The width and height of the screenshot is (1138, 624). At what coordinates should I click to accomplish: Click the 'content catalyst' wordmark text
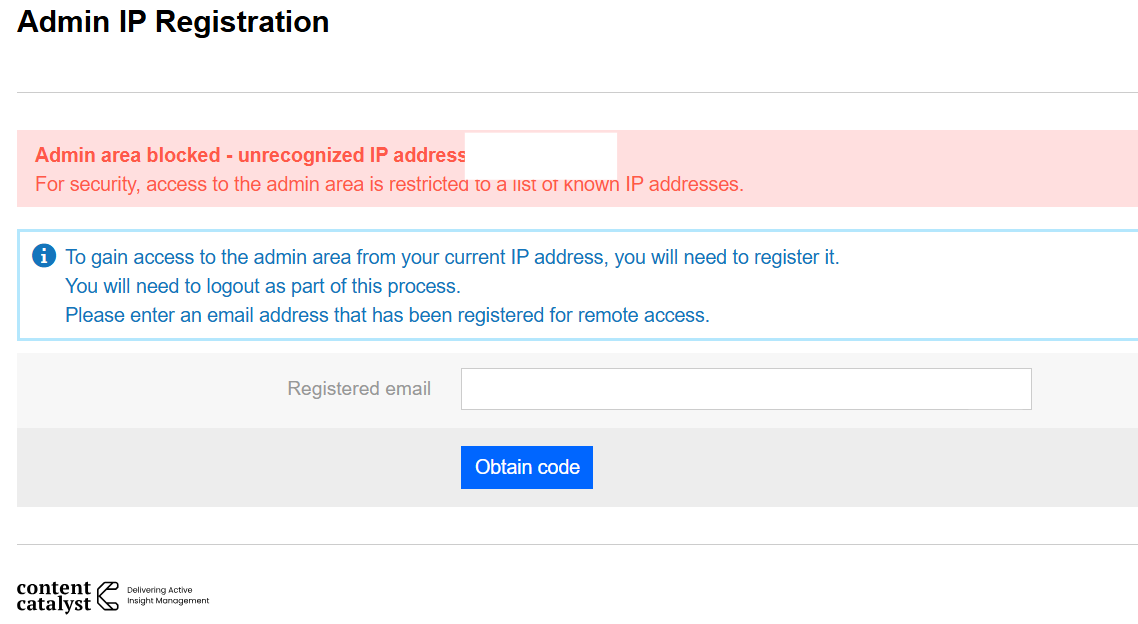54,596
